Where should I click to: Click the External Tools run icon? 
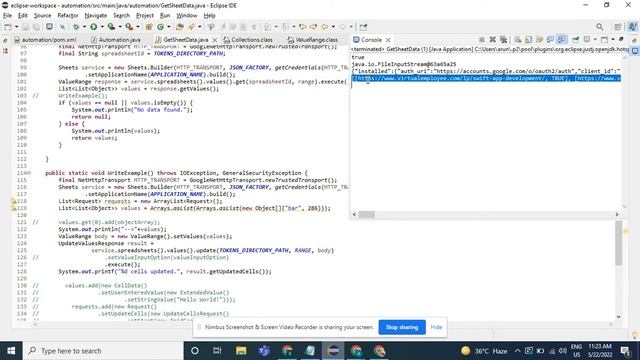pyautogui.click(x=129, y=27)
